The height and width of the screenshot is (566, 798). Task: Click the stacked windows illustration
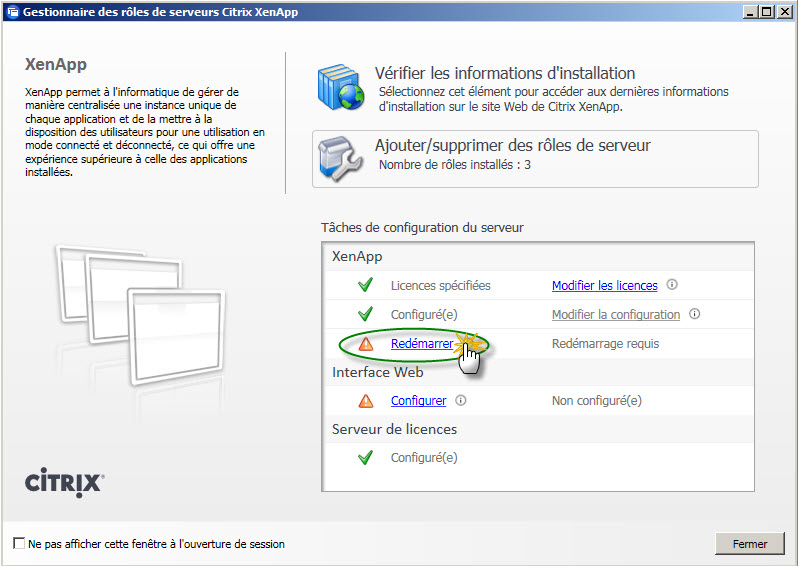tap(141, 315)
